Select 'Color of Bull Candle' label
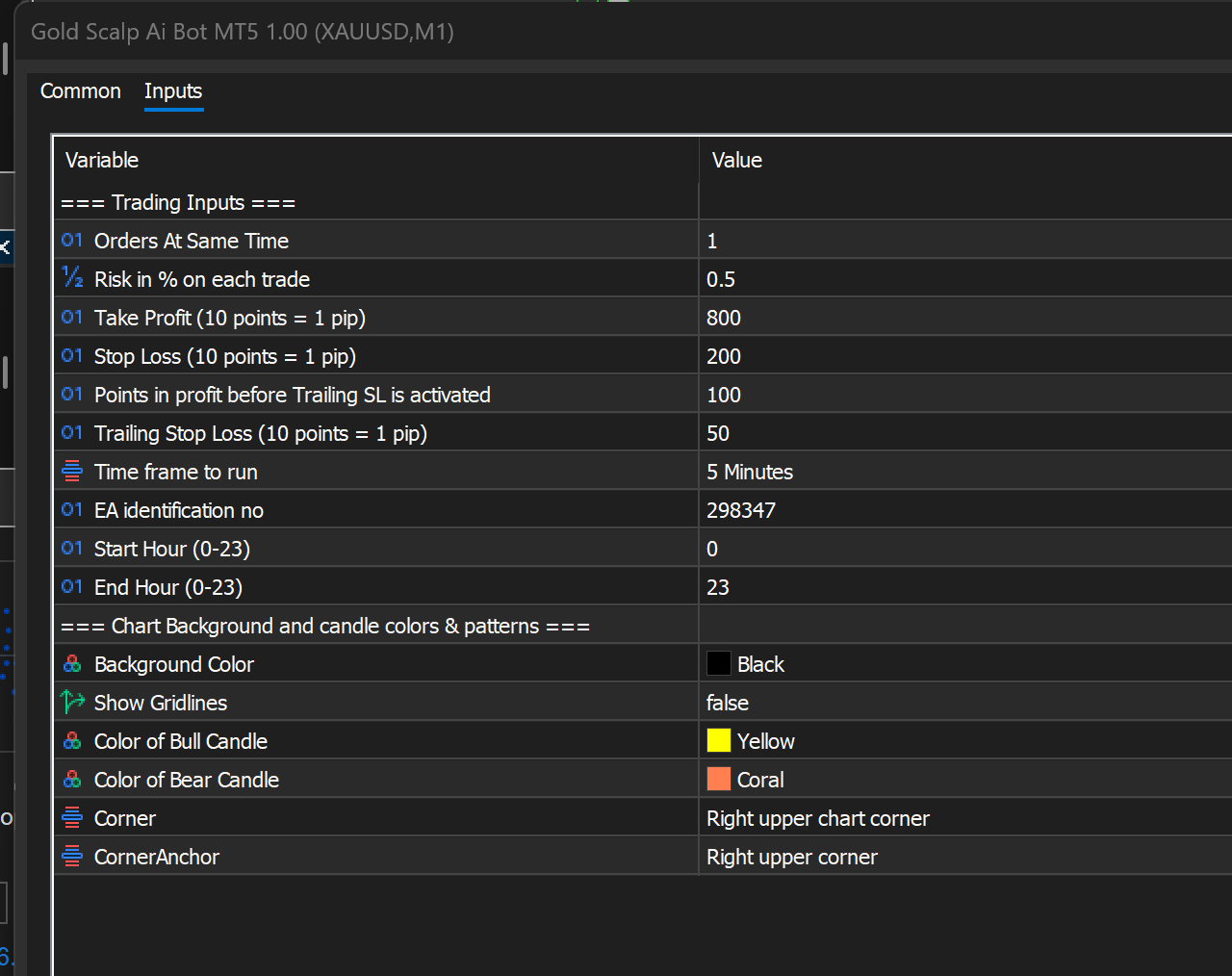Image resolution: width=1232 pixels, height=976 pixels. (181, 741)
